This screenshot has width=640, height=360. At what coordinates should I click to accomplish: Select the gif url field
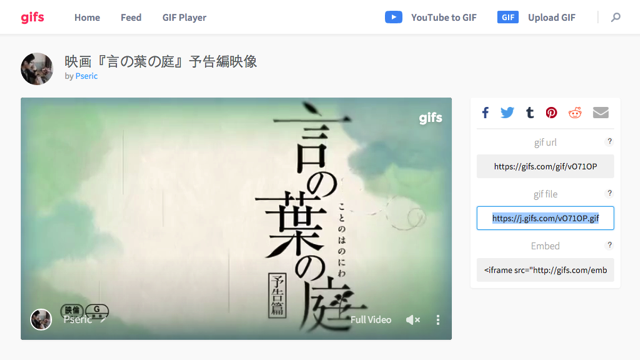point(545,166)
